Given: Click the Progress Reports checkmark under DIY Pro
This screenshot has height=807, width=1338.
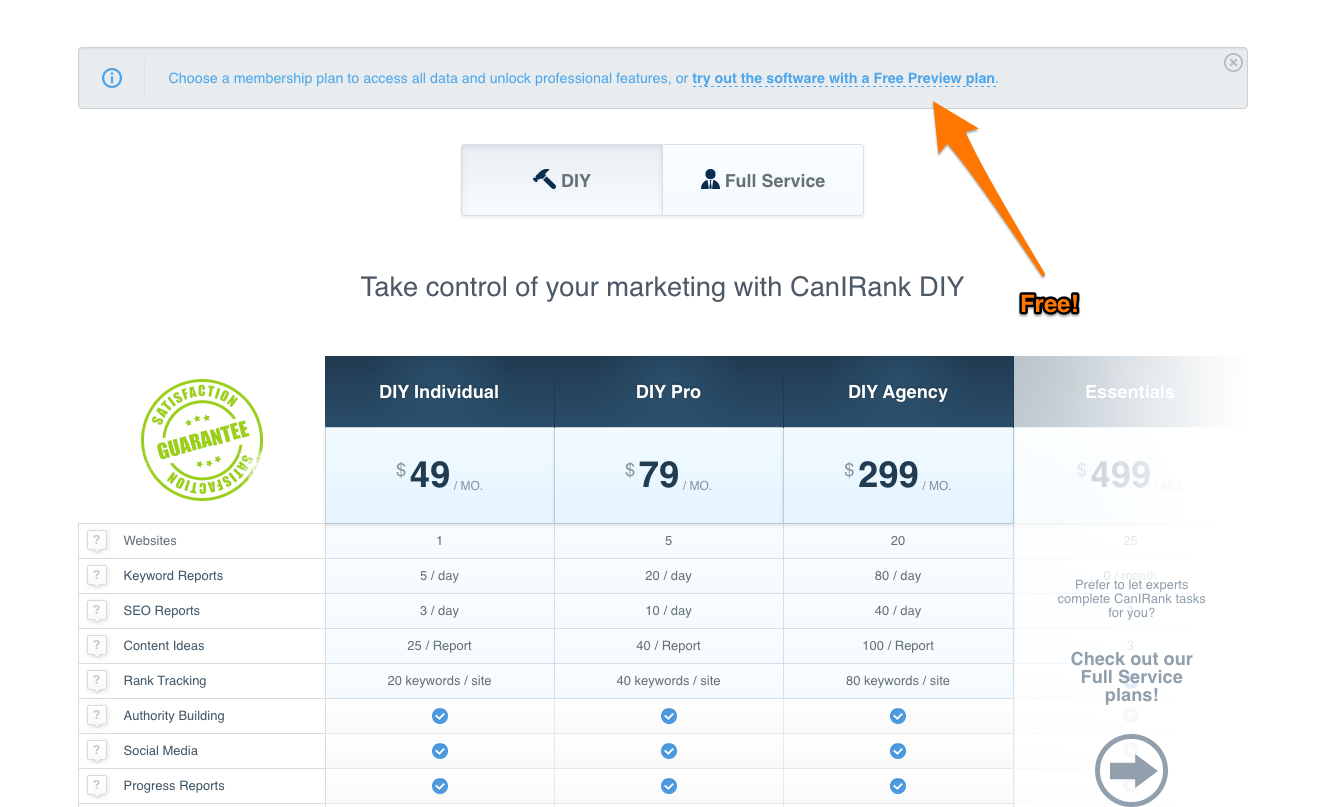Looking at the screenshot, I should pos(669,786).
